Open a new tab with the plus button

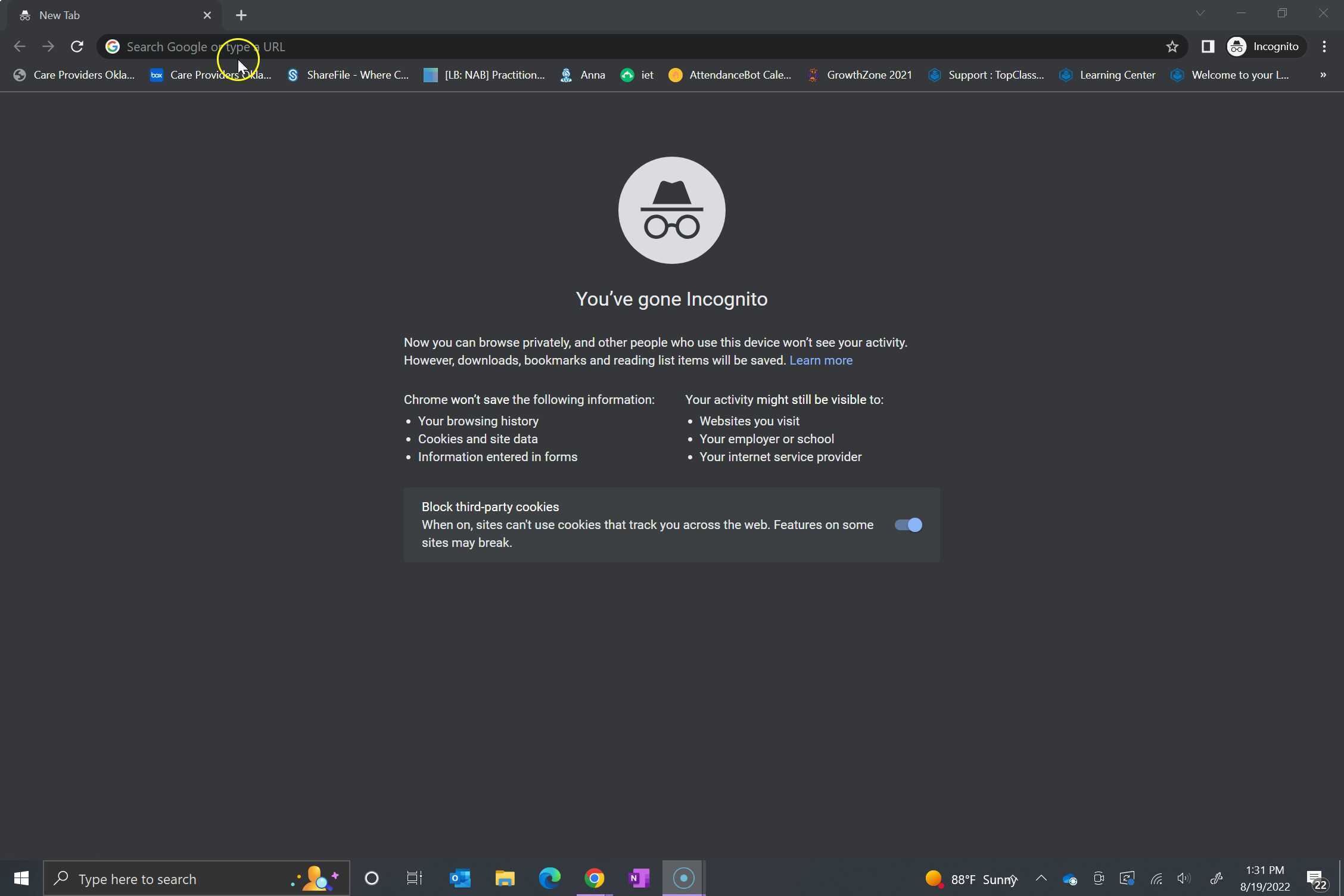point(241,15)
